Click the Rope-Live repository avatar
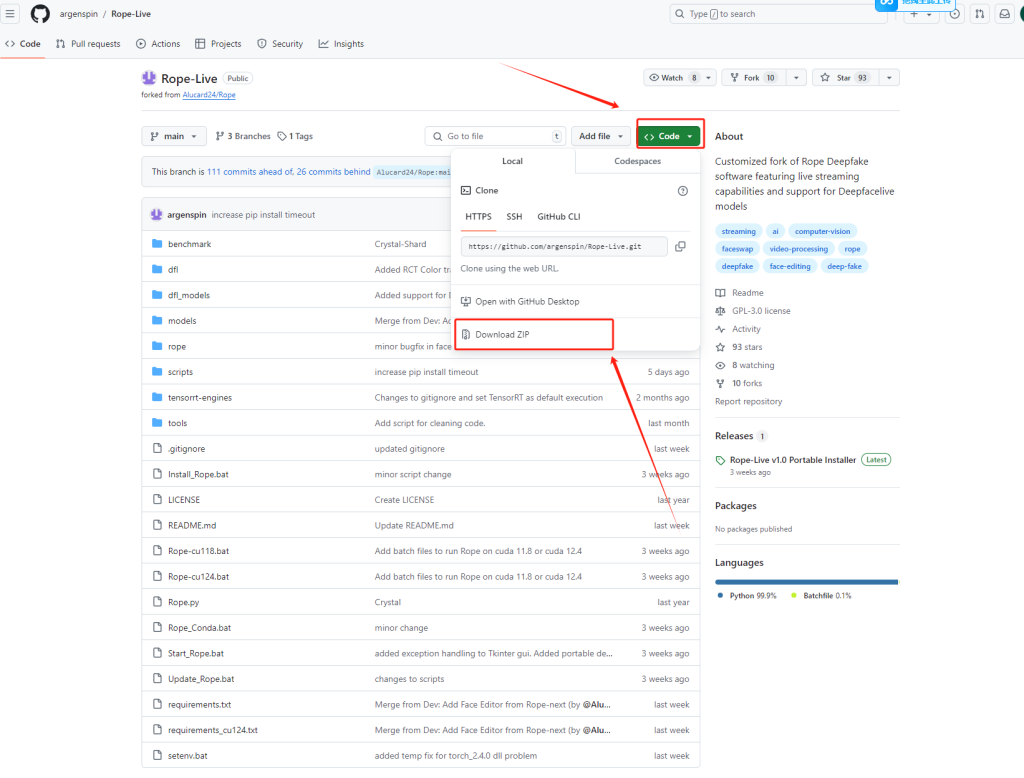The height and width of the screenshot is (778, 1024). (x=149, y=78)
